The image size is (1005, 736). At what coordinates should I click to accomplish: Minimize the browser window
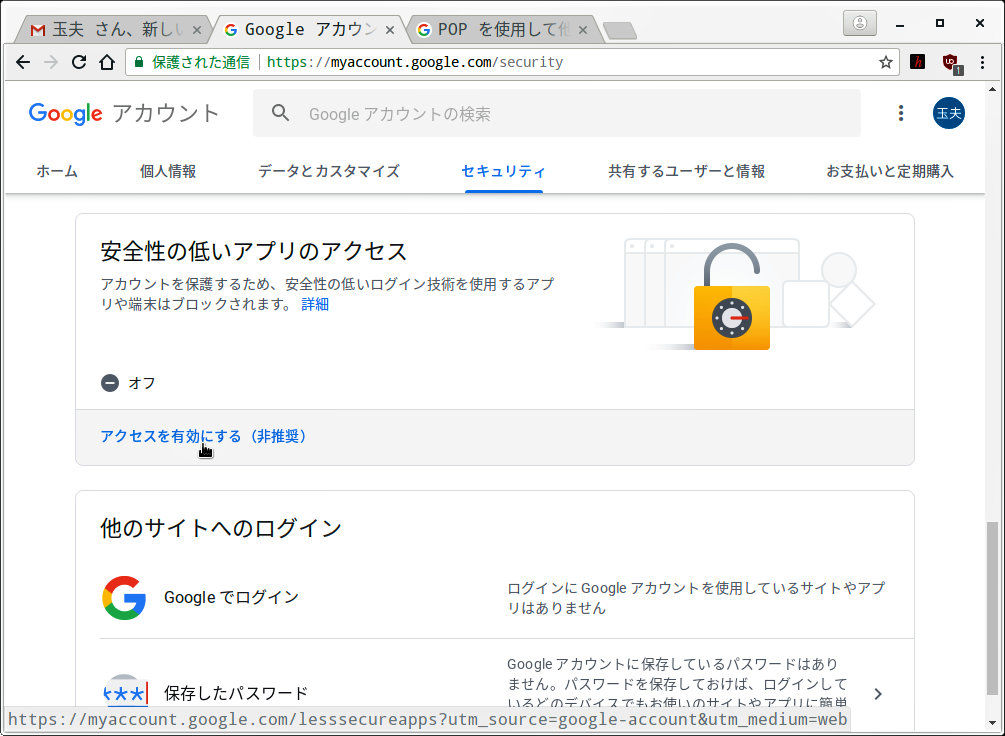[900, 24]
